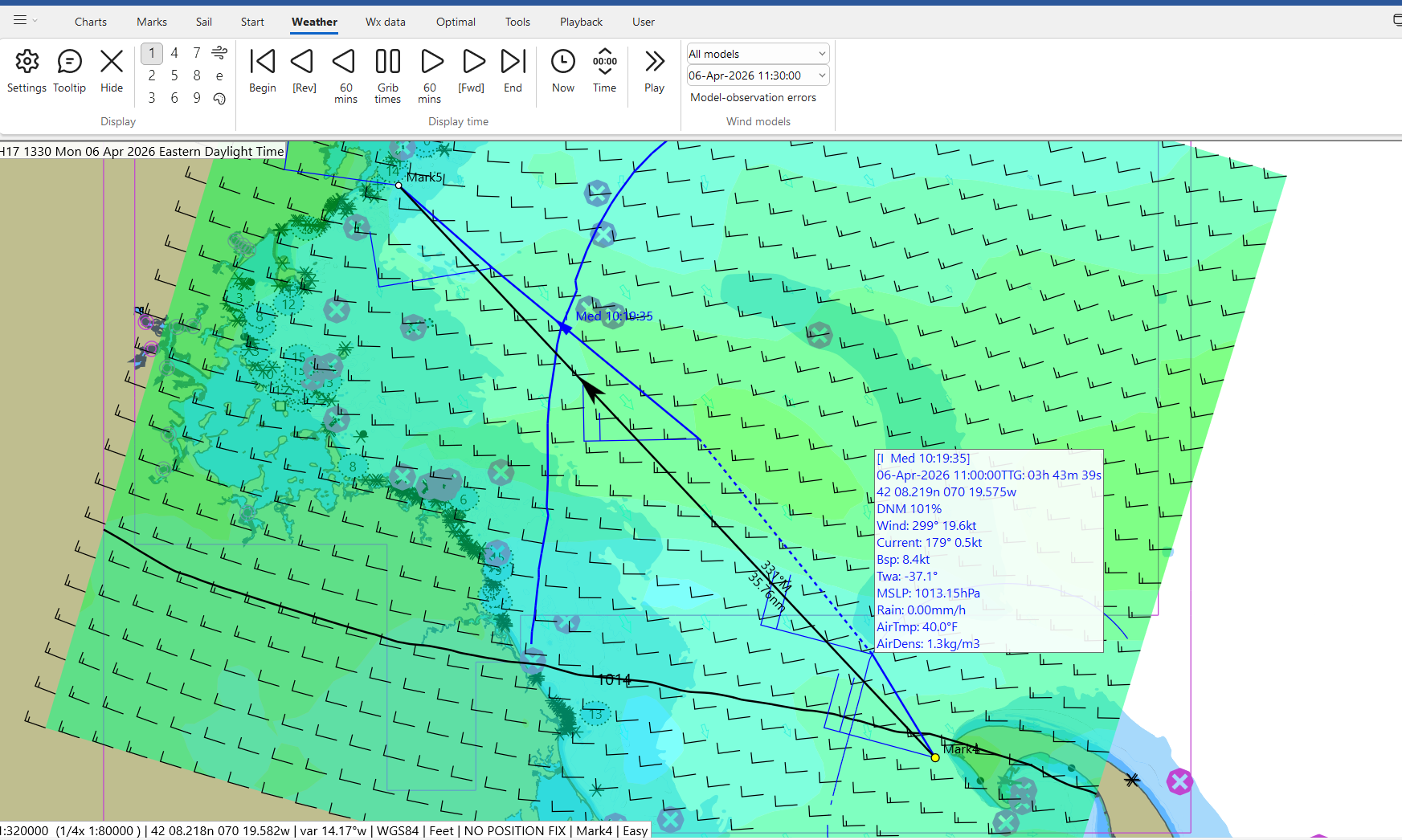
Task: Switch to the Sail tab
Action: [204, 22]
